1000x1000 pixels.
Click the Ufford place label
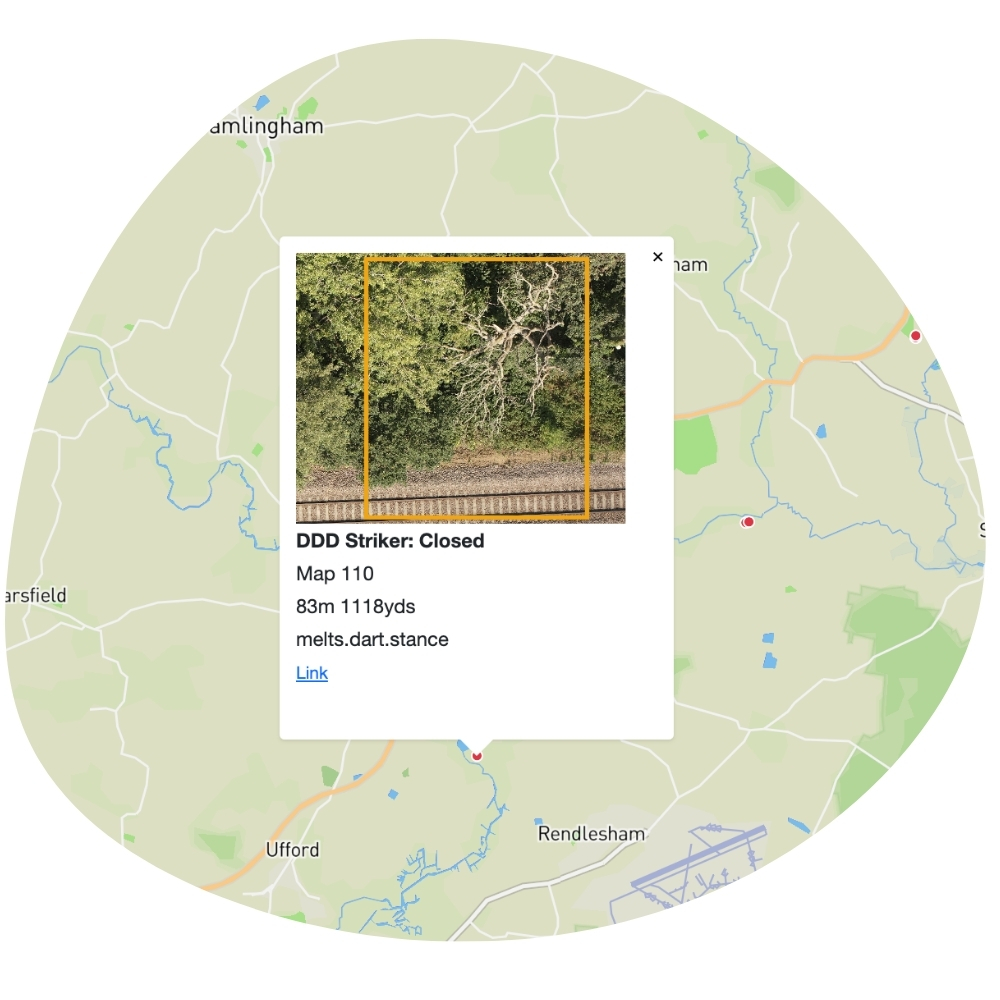click(x=292, y=850)
